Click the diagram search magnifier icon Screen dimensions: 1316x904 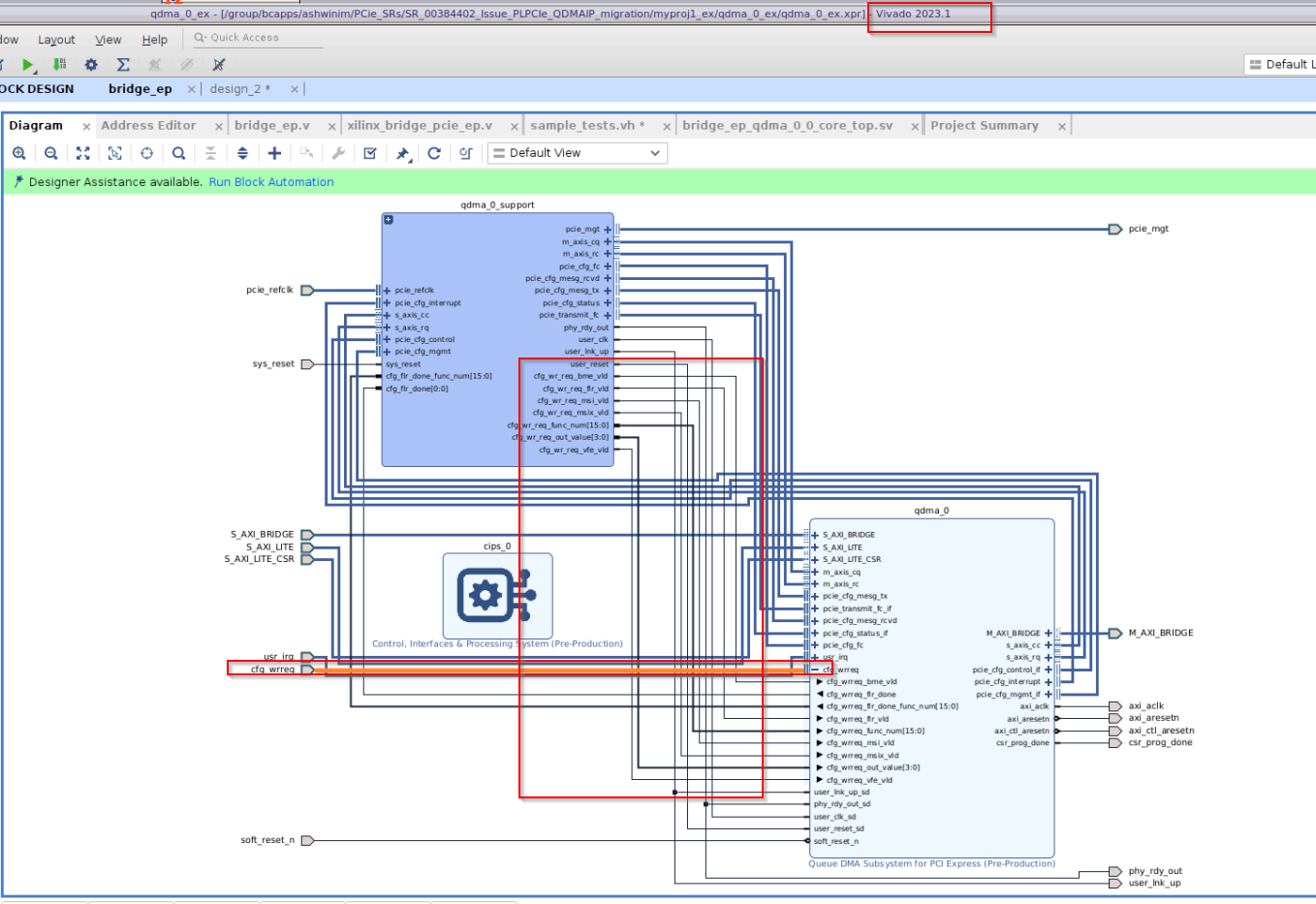pos(179,153)
